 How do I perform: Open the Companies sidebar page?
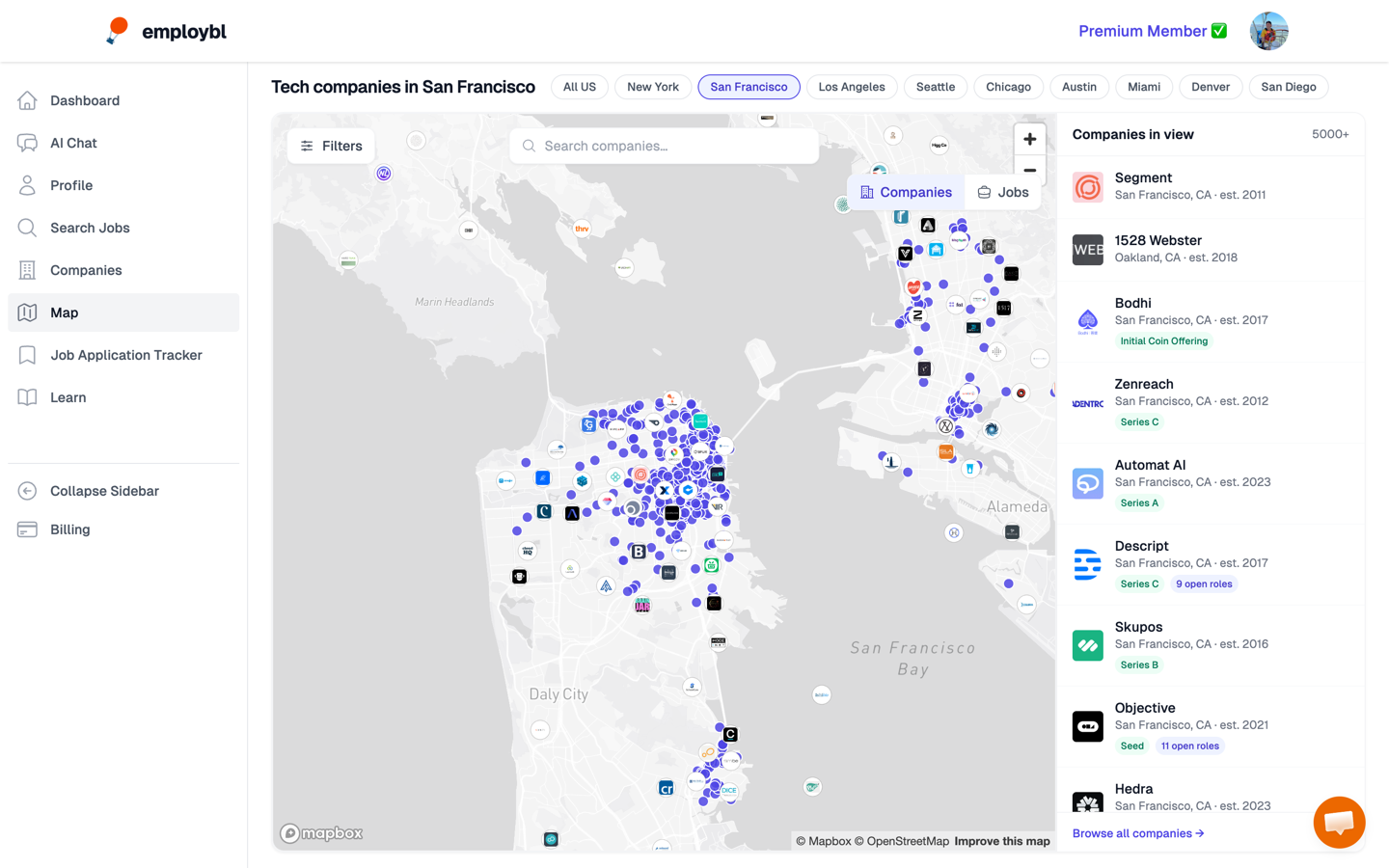coord(123,270)
